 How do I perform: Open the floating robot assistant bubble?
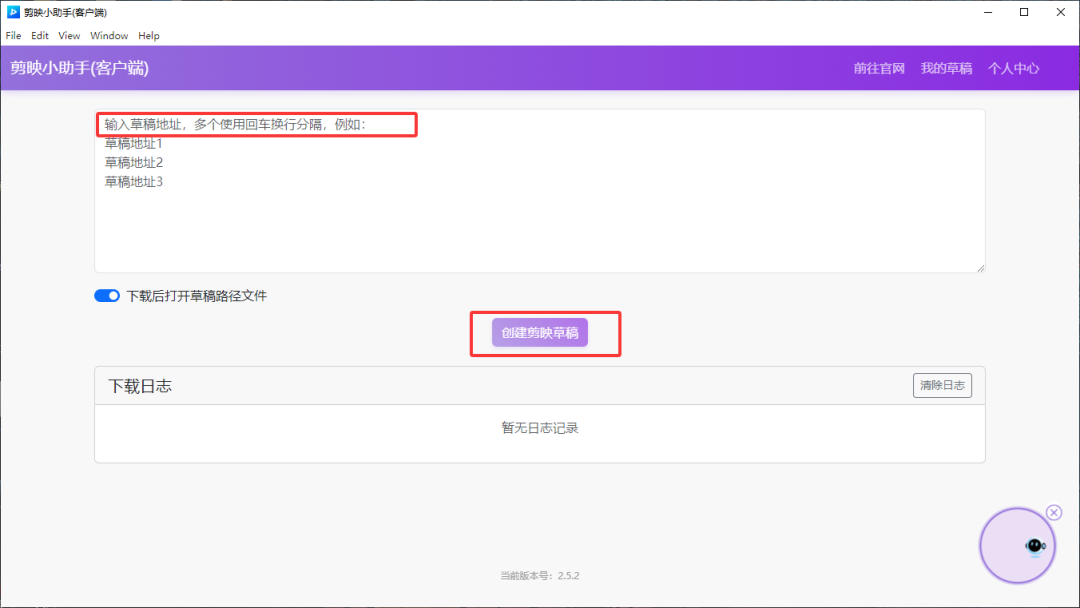[1017, 546]
